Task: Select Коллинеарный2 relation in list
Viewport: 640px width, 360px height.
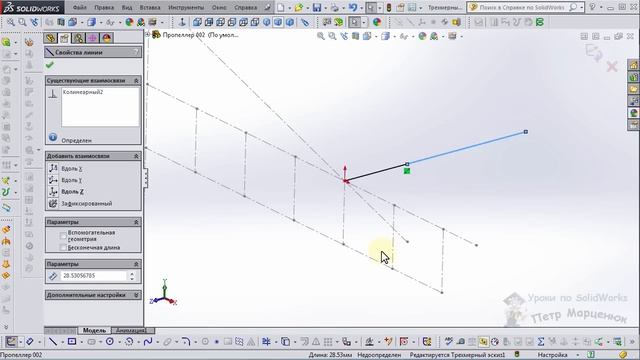Action: click(x=83, y=92)
